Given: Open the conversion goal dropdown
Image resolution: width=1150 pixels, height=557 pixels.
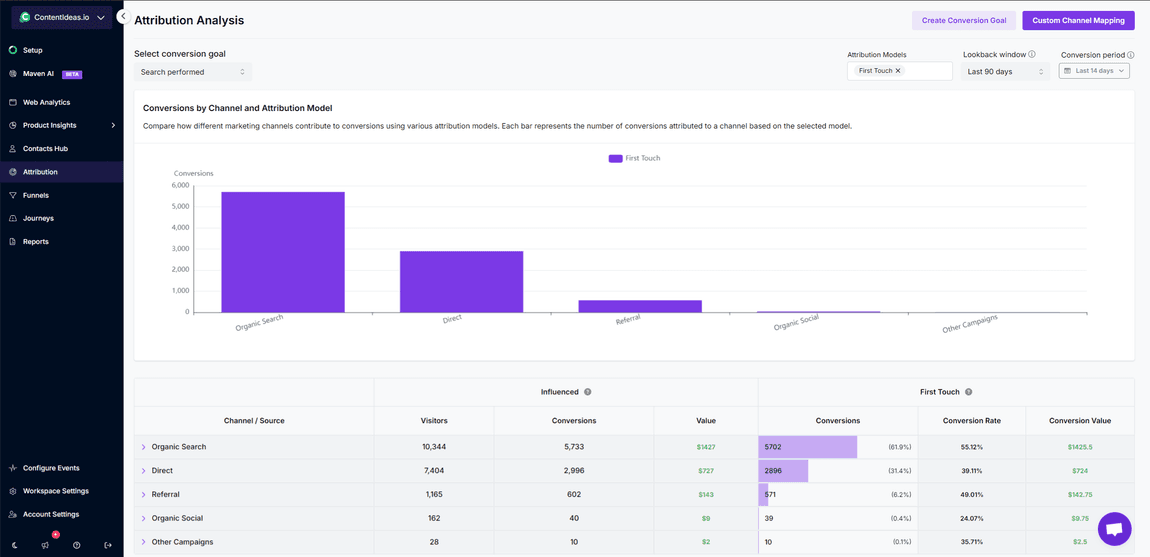Looking at the screenshot, I should [x=192, y=72].
